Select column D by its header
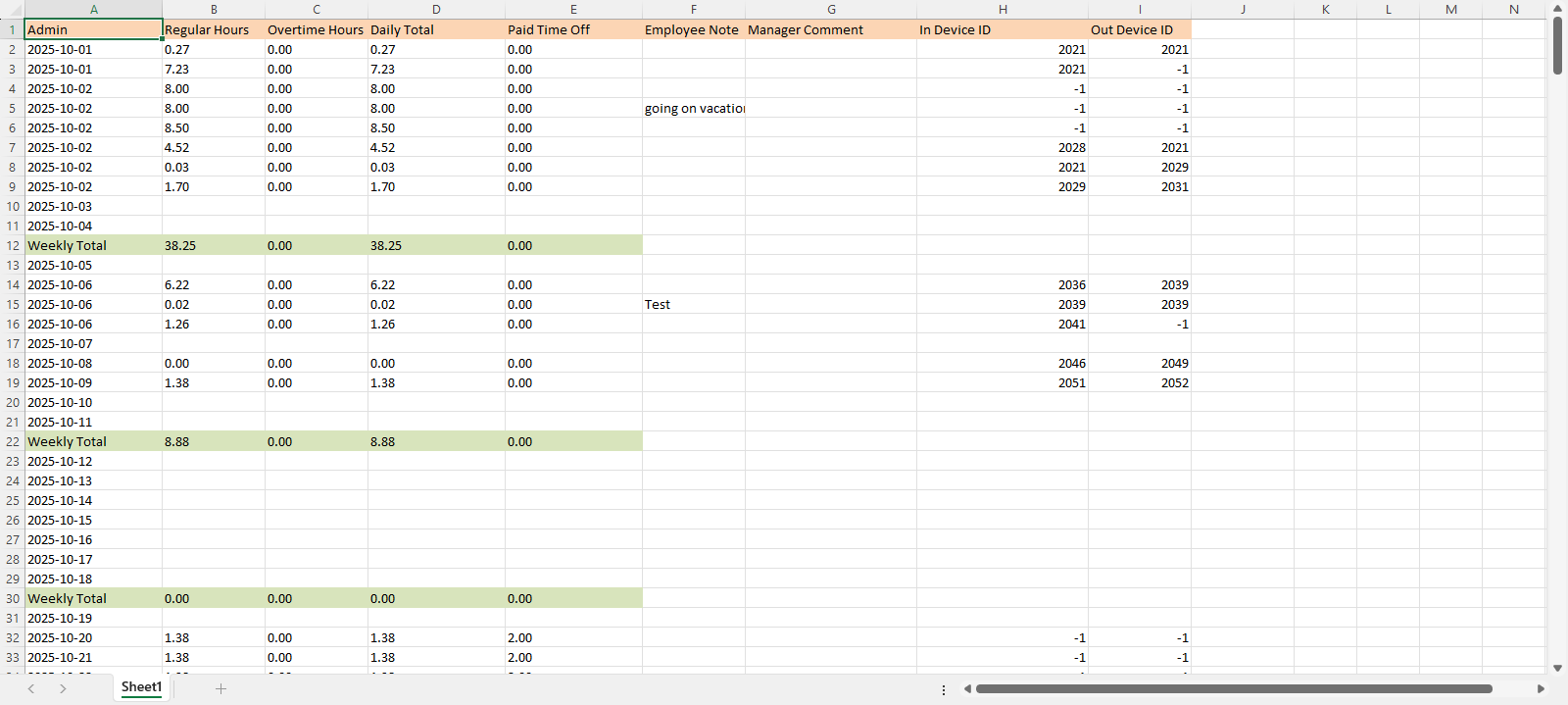 coord(436,9)
